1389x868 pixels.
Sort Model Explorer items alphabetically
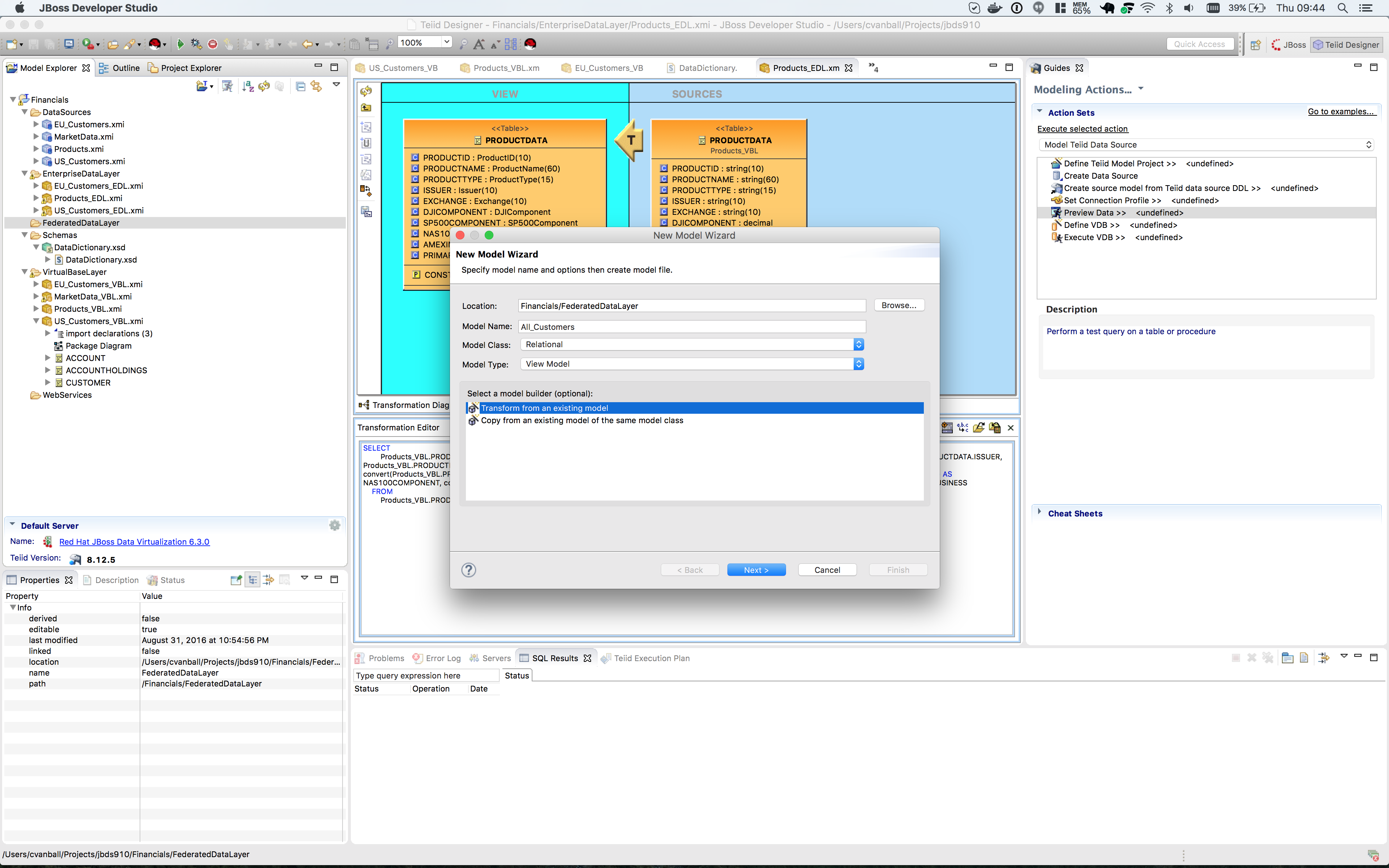[247, 86]
